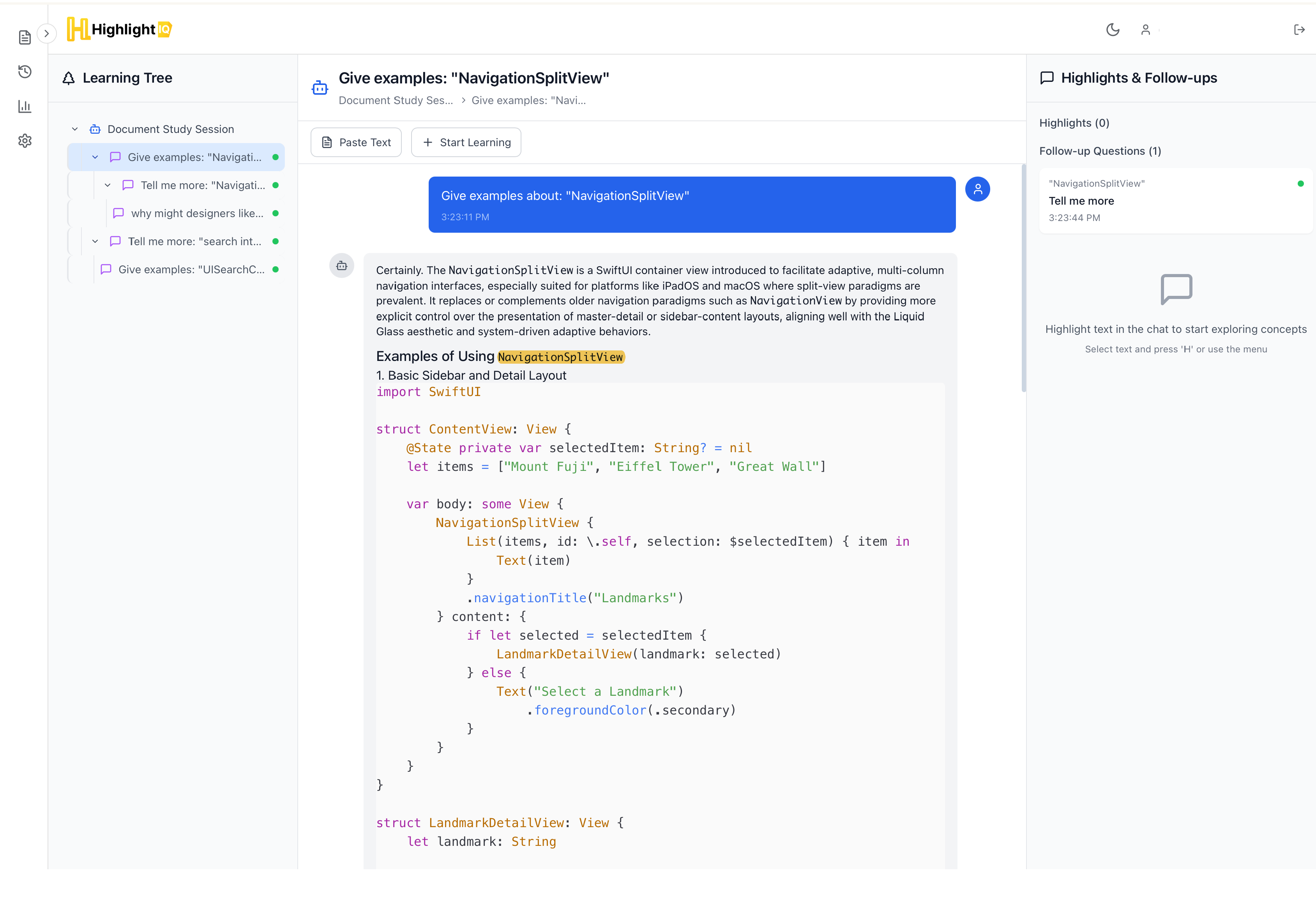Toggle dark mode with the moon icon
The height and width of the screenshot is (909, 1316).
coord(1113,30)
